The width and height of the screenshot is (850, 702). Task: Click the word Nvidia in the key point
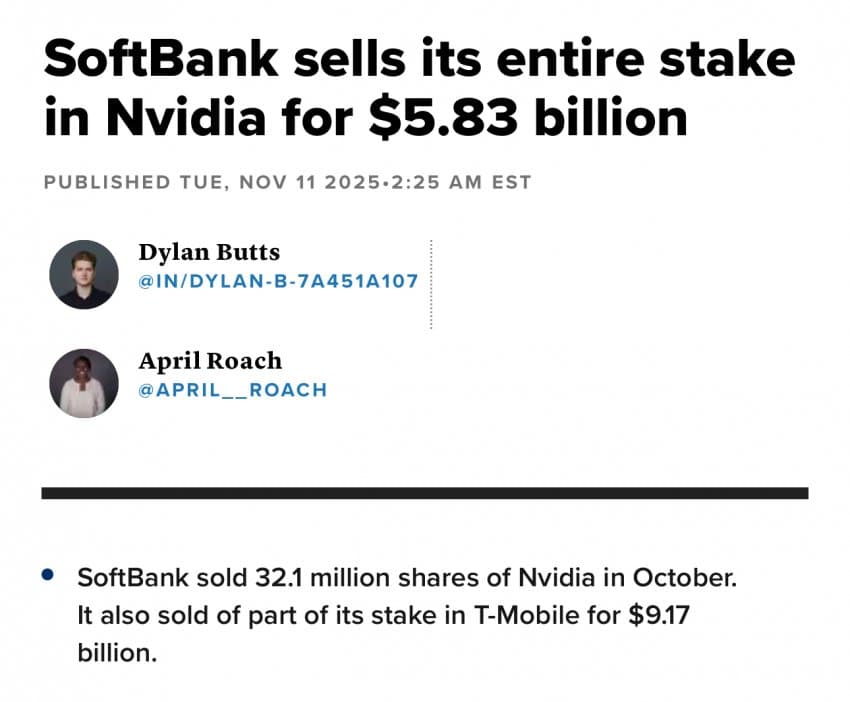click(x=555, y=578)
